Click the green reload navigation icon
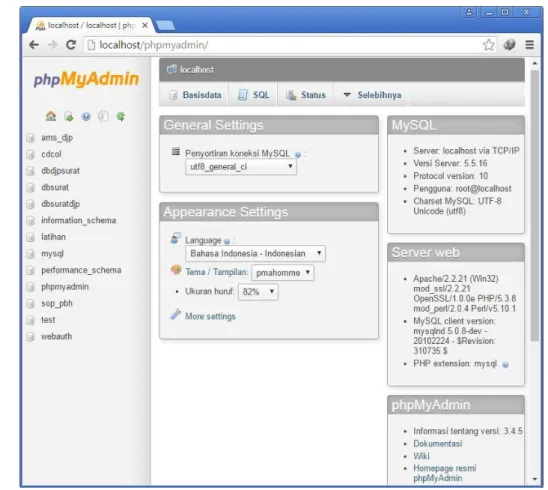Viewport: 548px width, 490px height. coord(121,116)
